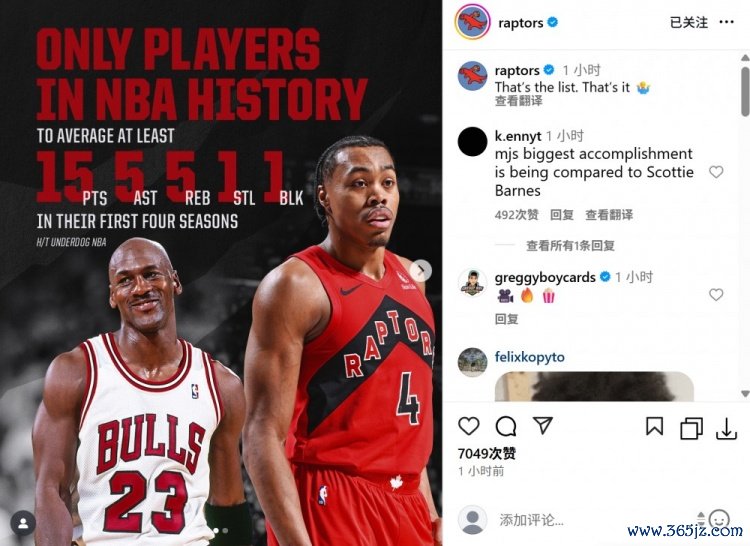Screen dimensions: 750x546
Task: Expand 查看所有1条回复 replies
Action: [570, 246]
